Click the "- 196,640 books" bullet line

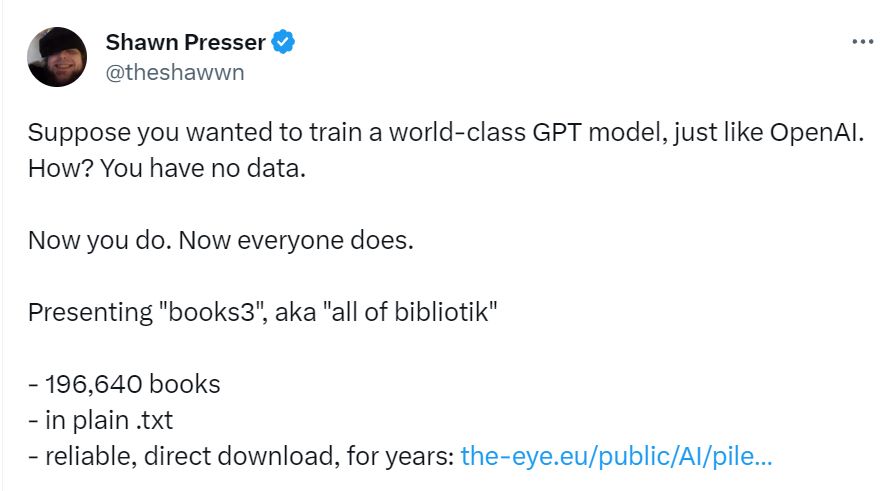124,384
